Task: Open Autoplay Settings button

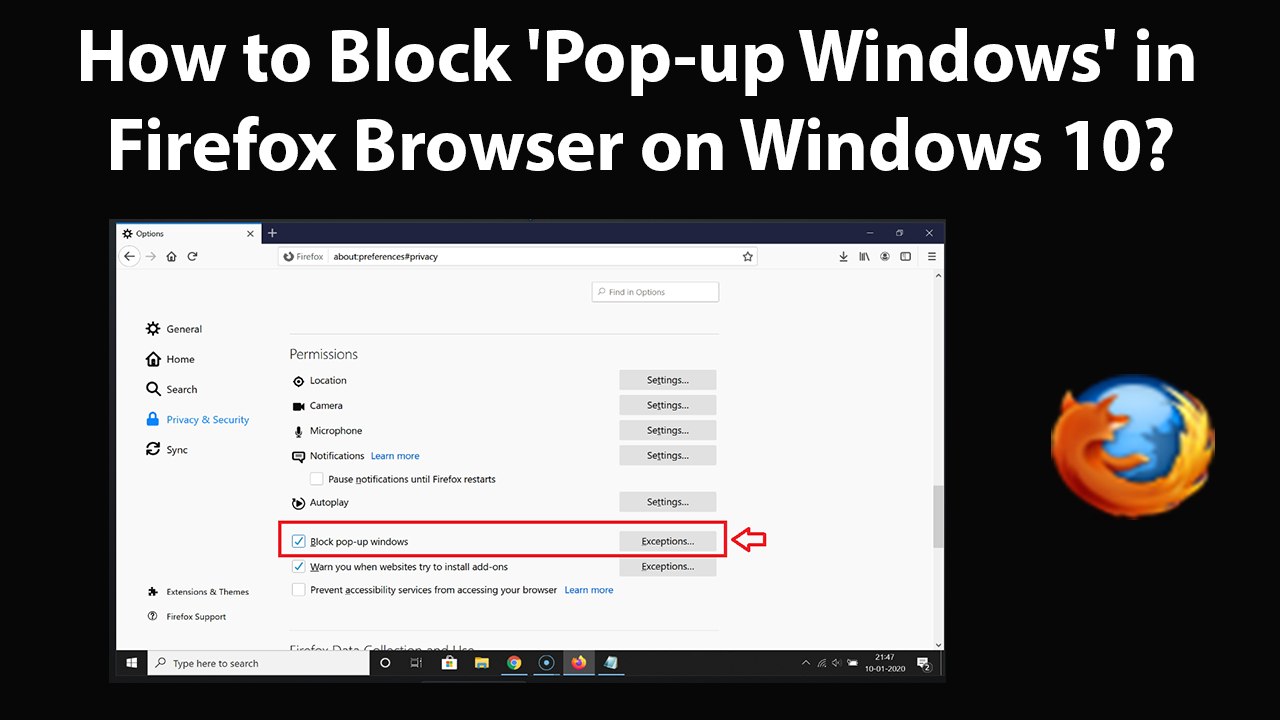Action: [668, 502]
